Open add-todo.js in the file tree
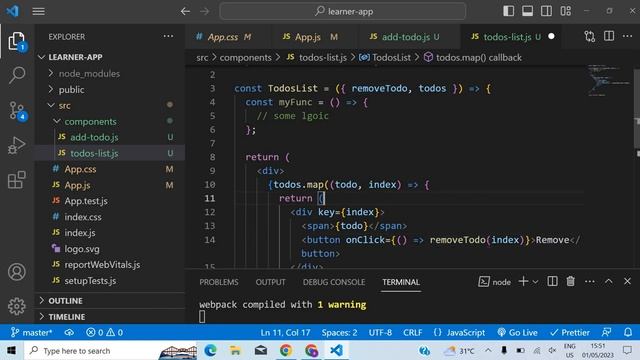The image size is (640, 360). [x=110, y=137]
